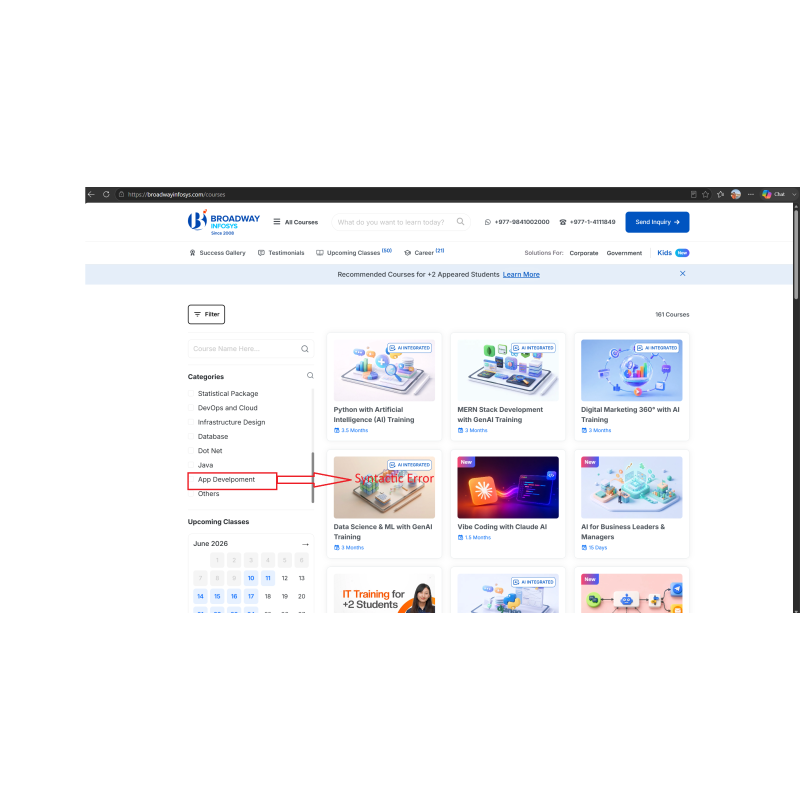800x800 pixels.
Task: Click the magnifier in Course Name field
Action: [305, 348]
